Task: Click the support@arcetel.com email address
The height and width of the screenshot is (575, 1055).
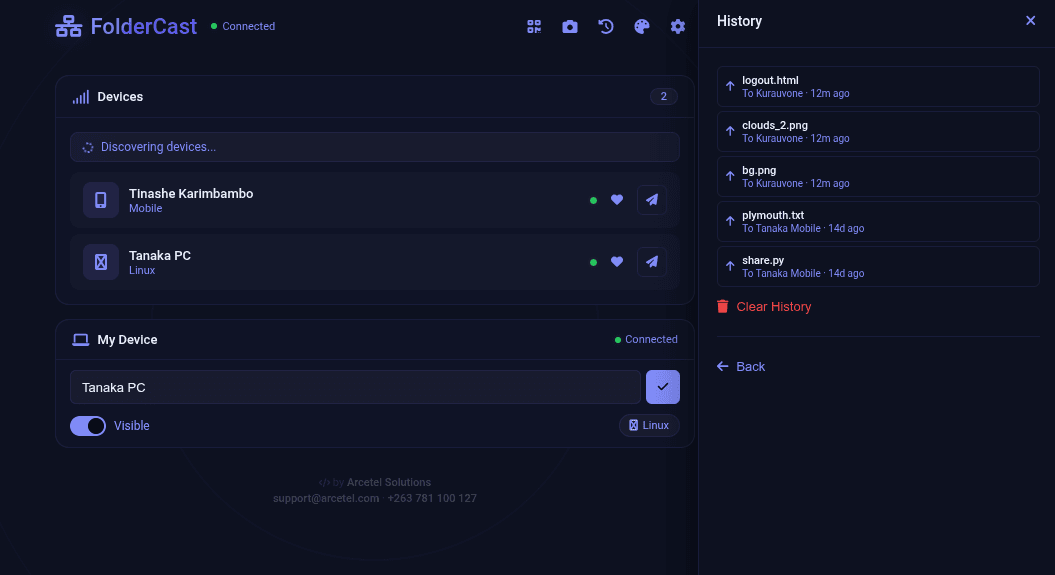Action: point(326,498)
